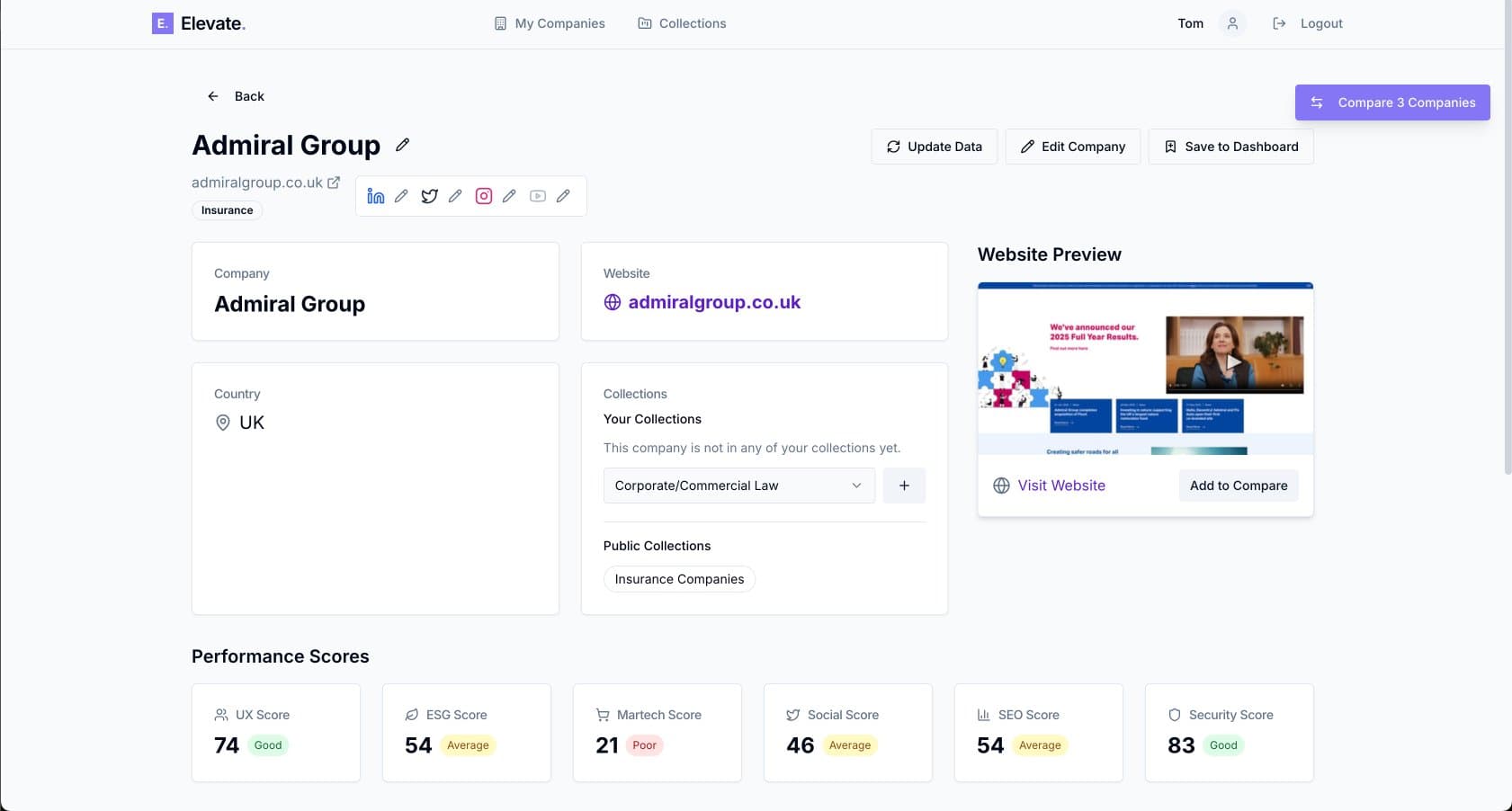
Task: Open external link icon beside admiralgroup.co.uk
Action: (334, 182)
